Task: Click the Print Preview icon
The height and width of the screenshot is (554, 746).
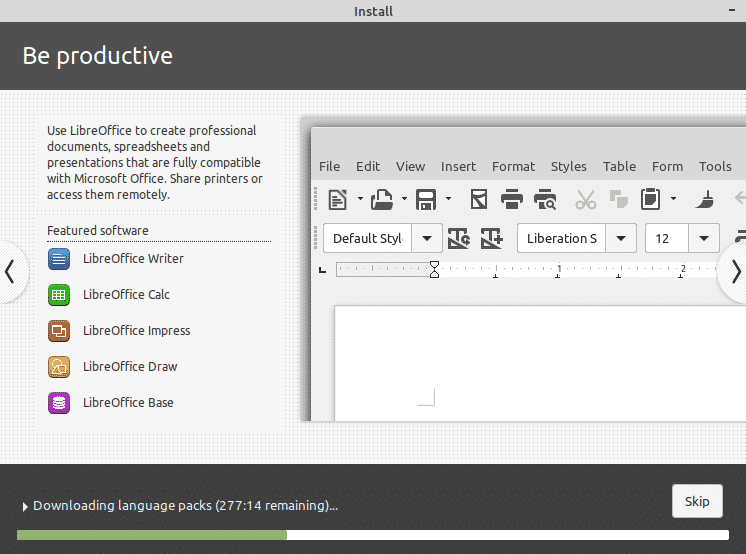Action: point(545,199)
